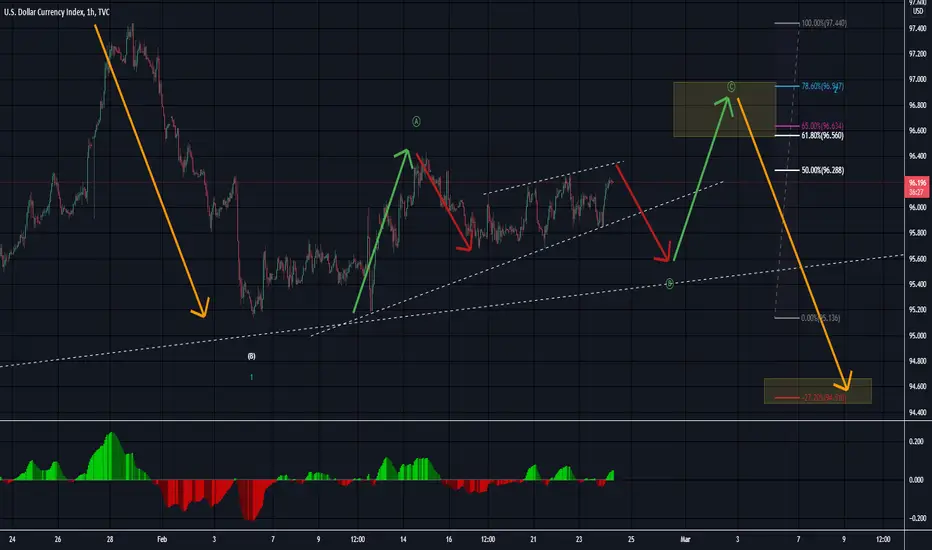Click 94.400 on the price axis
This screenshot has height=550, width=932.
[x=917, y=412]
